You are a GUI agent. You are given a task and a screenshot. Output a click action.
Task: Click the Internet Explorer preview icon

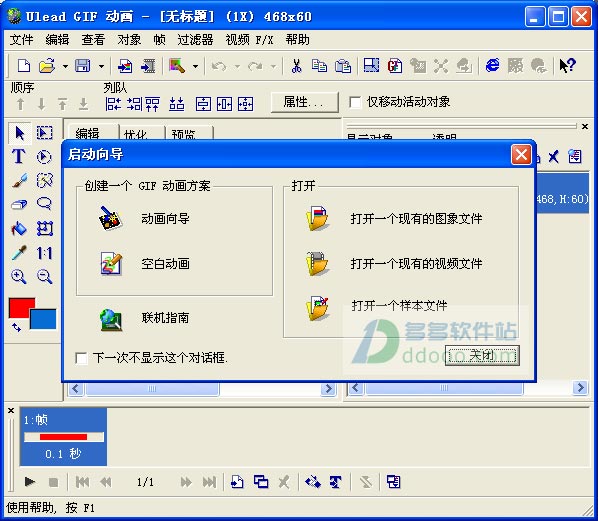[492, 66]
